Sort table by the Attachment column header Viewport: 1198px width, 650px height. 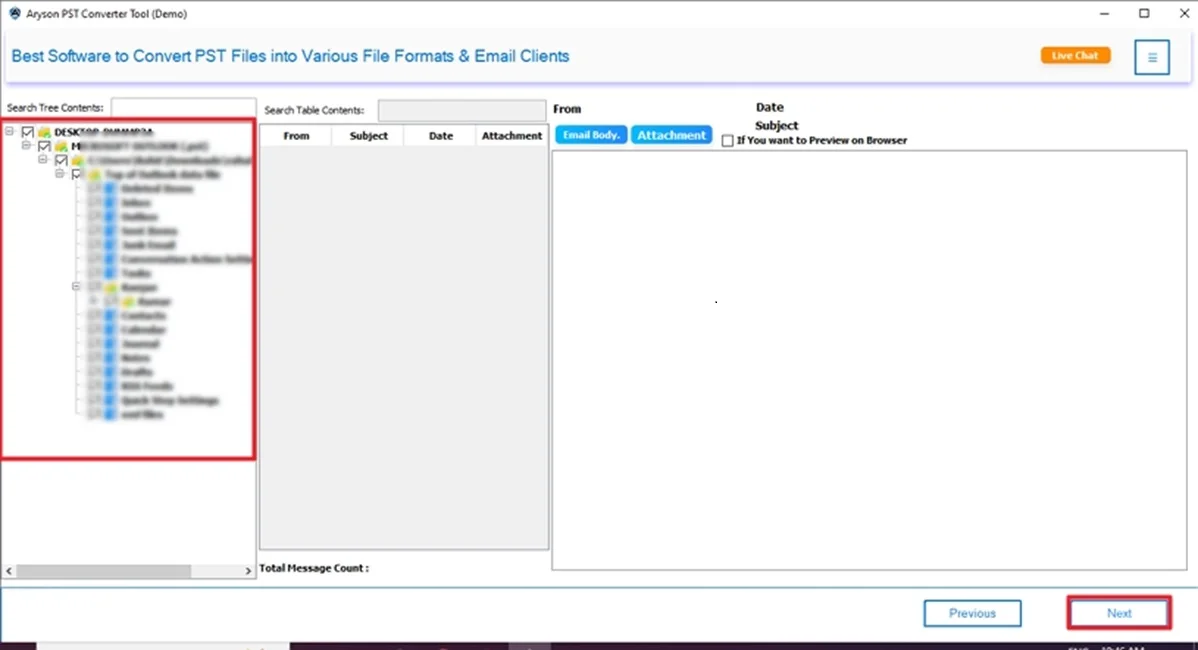(x=512, y=136)
